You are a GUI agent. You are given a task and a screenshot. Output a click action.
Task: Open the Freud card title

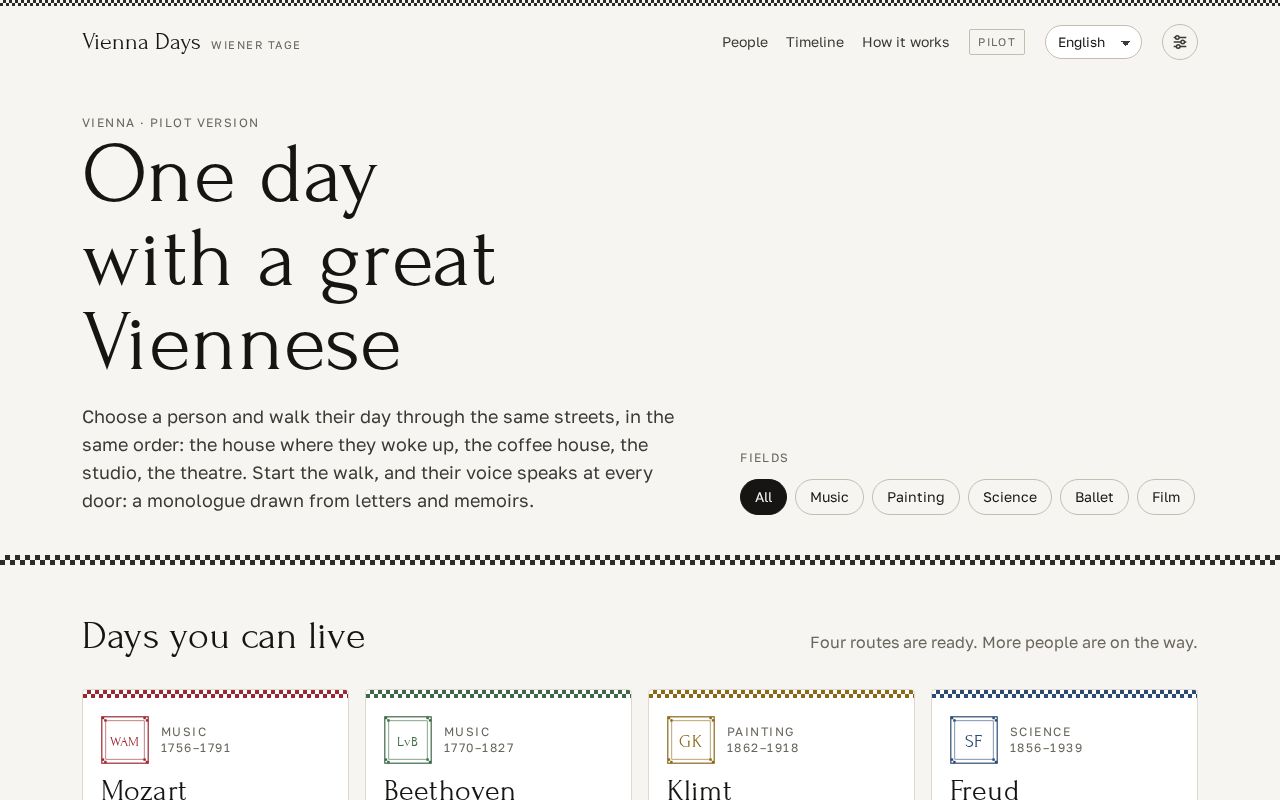[x=984, y=789]
